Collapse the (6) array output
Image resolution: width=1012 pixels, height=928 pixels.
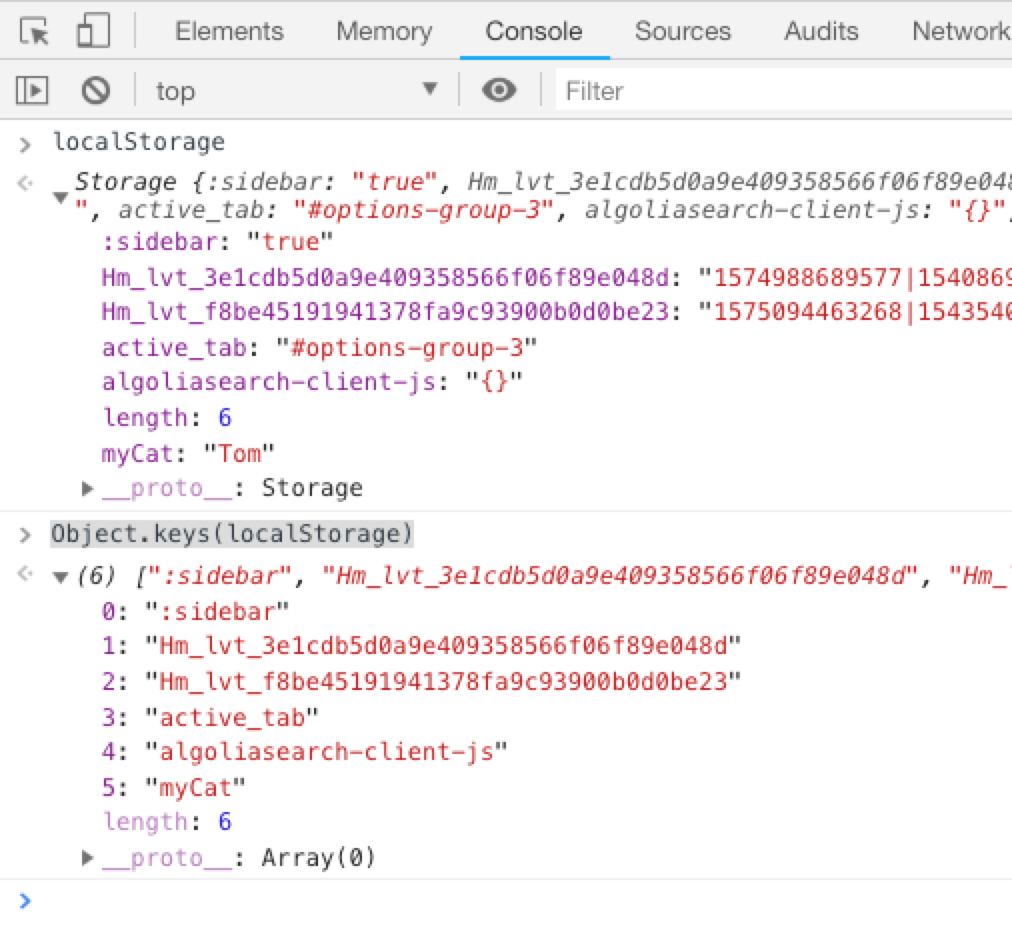click(x=61, y=577)
